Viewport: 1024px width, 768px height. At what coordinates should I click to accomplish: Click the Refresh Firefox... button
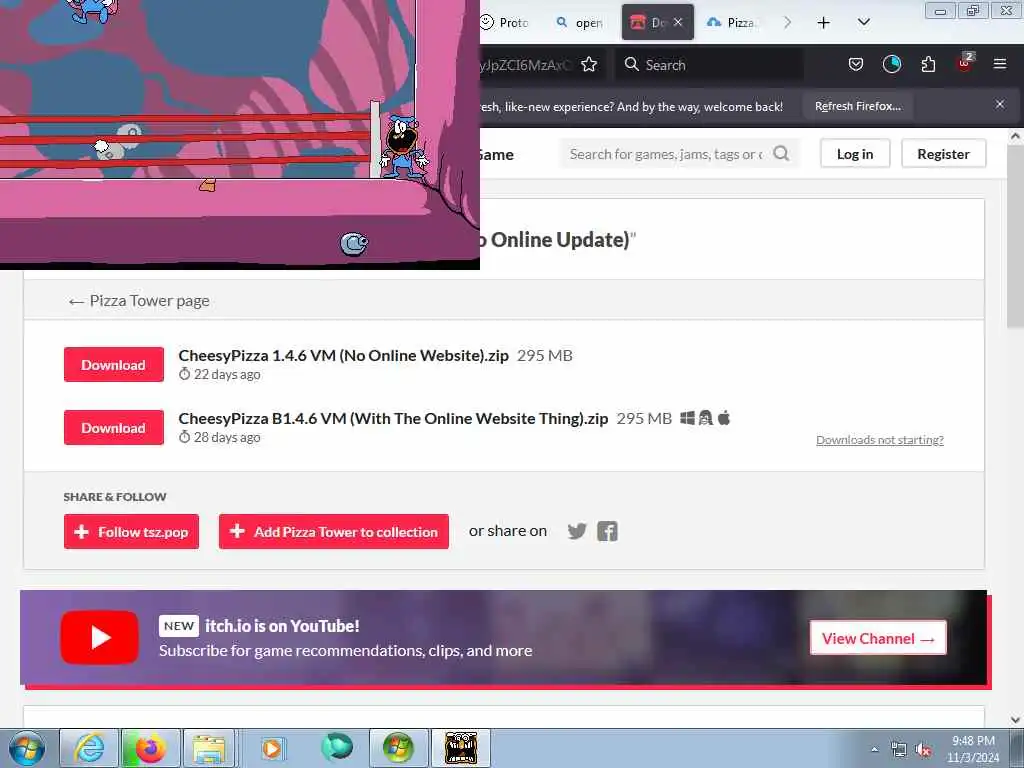[858, 106]
